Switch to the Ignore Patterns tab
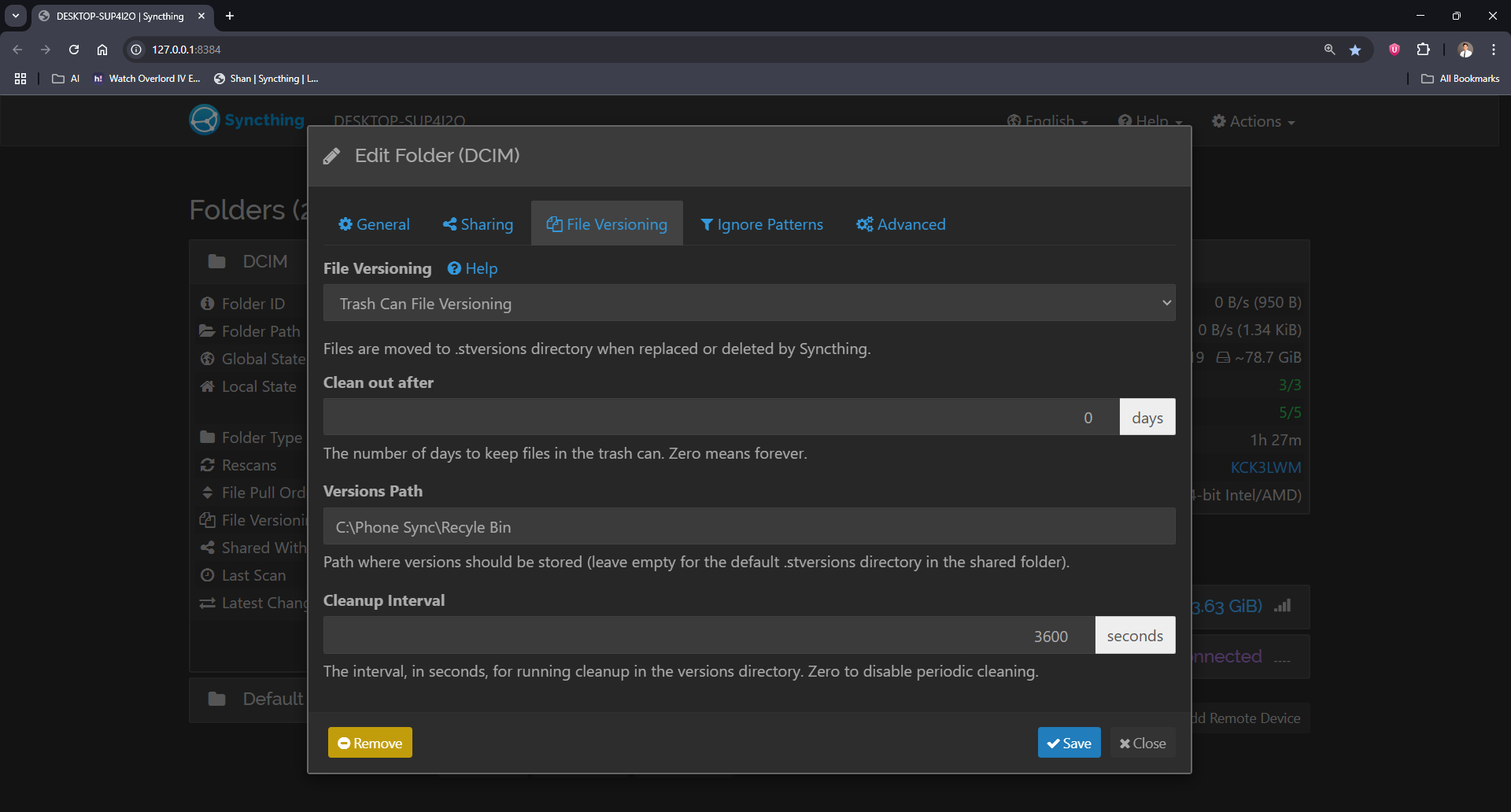This screenshot has width=1511, height=812. (x=761, y=224)
